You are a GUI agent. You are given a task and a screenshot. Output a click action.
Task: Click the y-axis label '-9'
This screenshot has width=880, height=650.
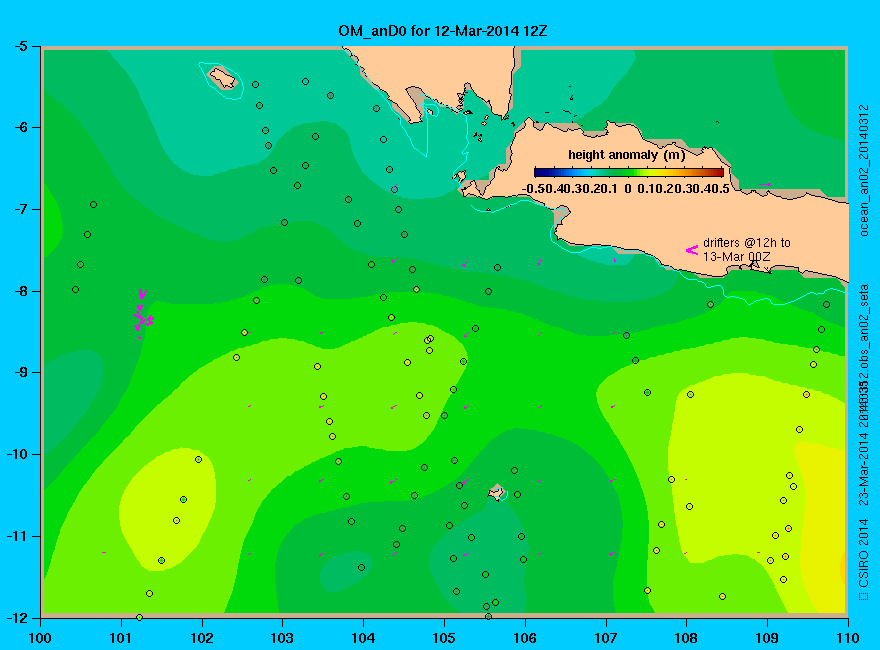point(20,373)
